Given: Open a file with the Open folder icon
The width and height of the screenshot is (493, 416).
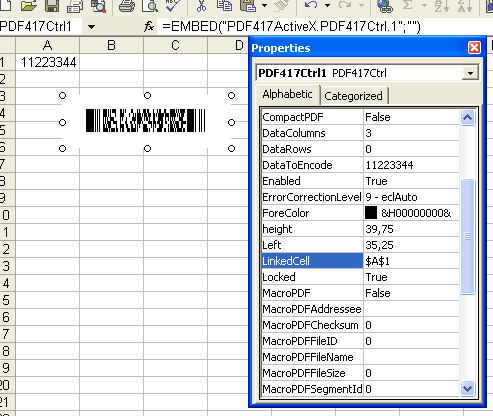Looking at the screenshot, I should pyautogui.click(x=29, y=5).
